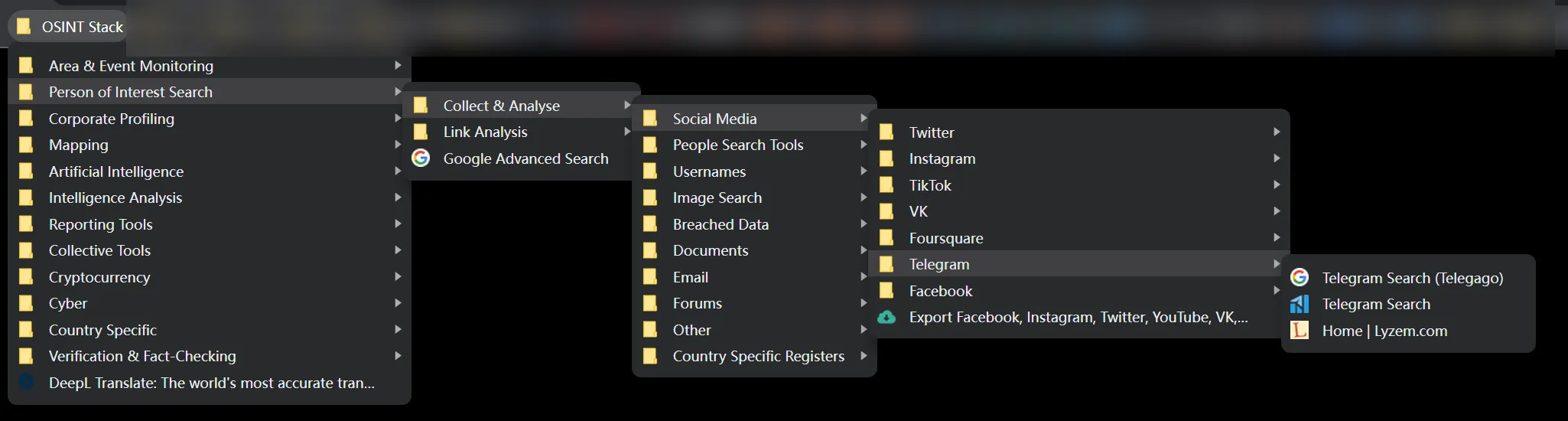Open the Export Facebook, Instagram, Twitter bookmark
The width and height of the screenshot is (1568, 421).
tap(1078, 317)
